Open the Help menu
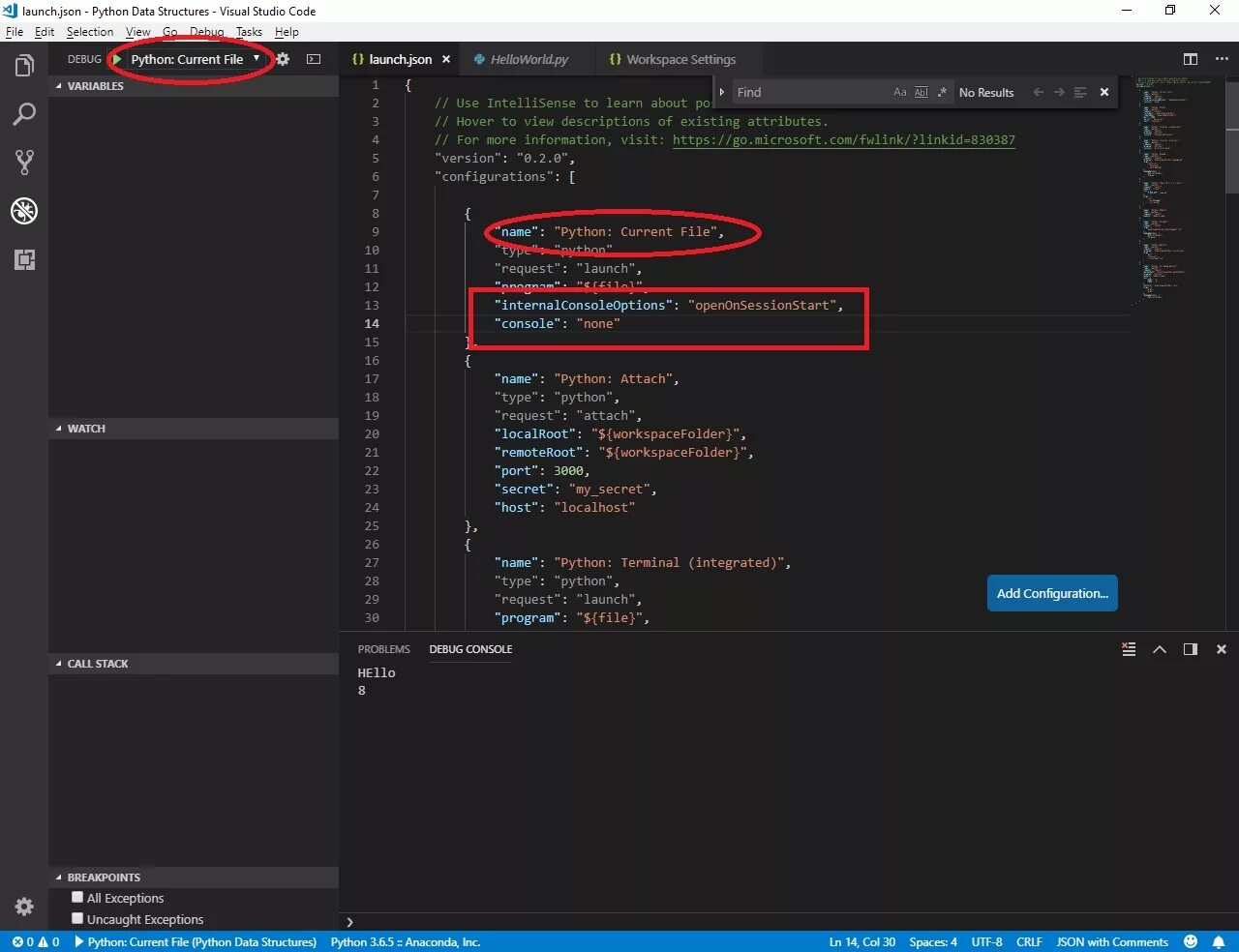The height and width of the screenshot is (952, 1239). pyautogui.click(x=287, y=32)
